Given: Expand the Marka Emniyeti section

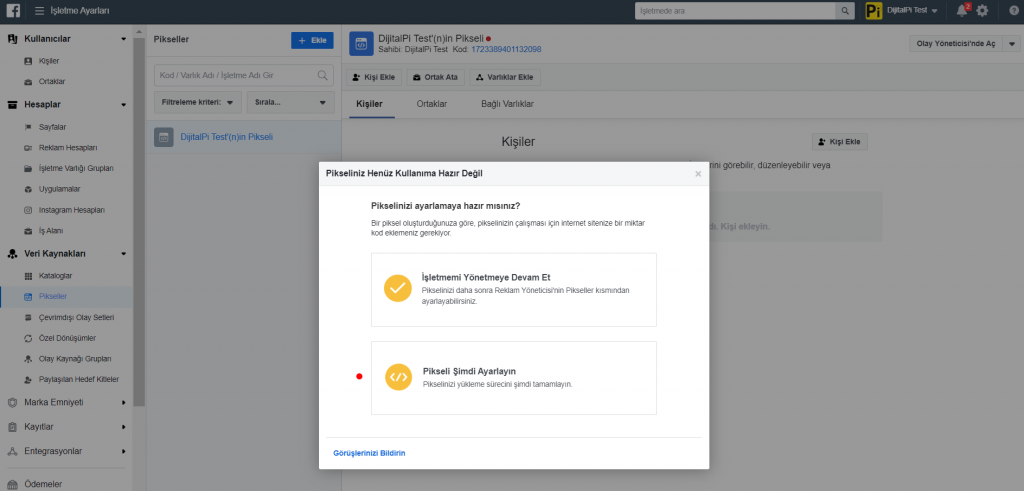Looking at the screenshot, I should tap(123, 403).
